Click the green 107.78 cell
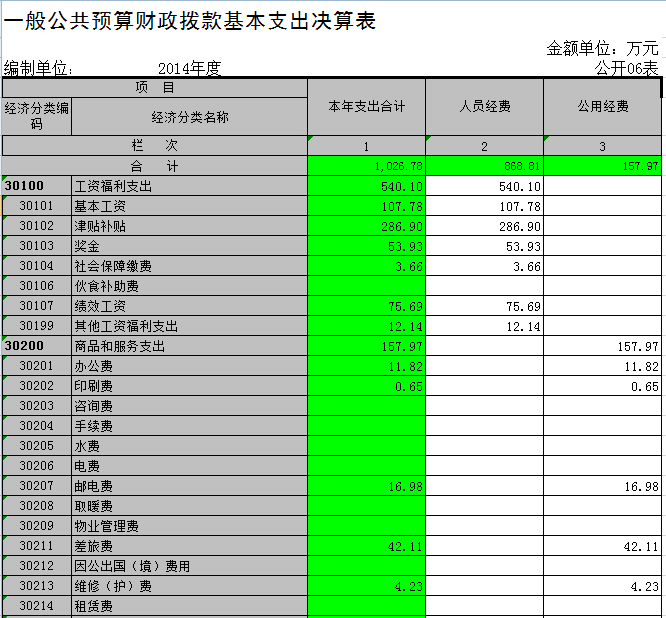666x618 pixels. coord(366,206)
